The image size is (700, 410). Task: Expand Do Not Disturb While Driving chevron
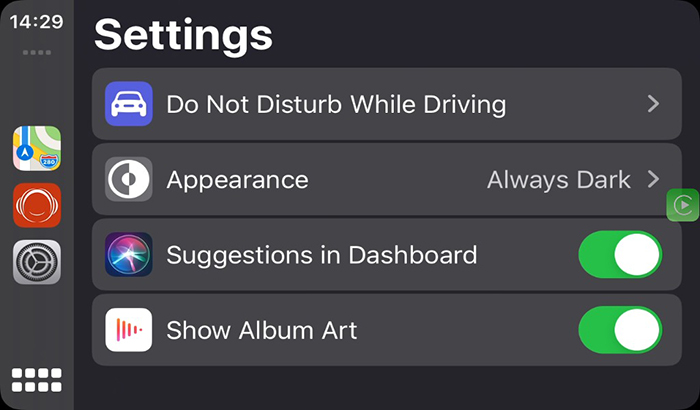(652, 104)
